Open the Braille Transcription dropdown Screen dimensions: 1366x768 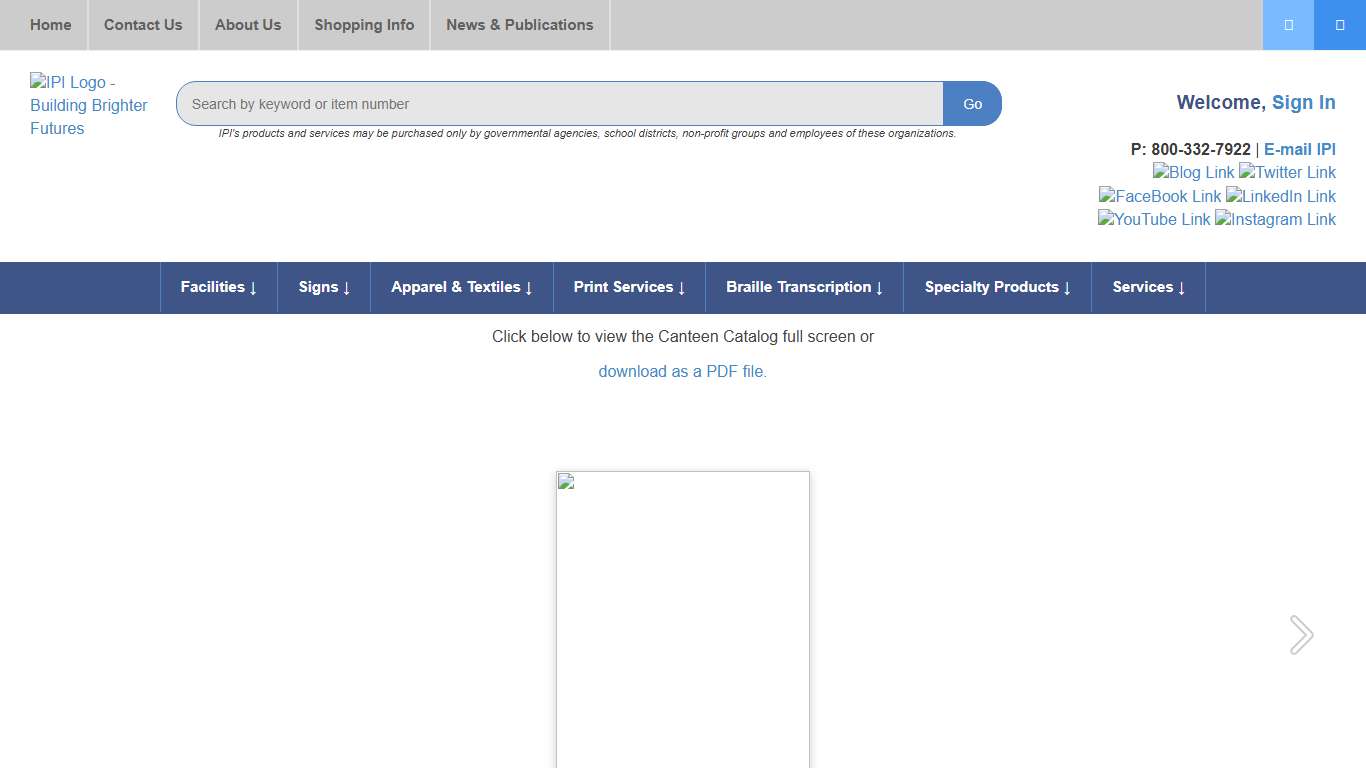coord(804,288)
